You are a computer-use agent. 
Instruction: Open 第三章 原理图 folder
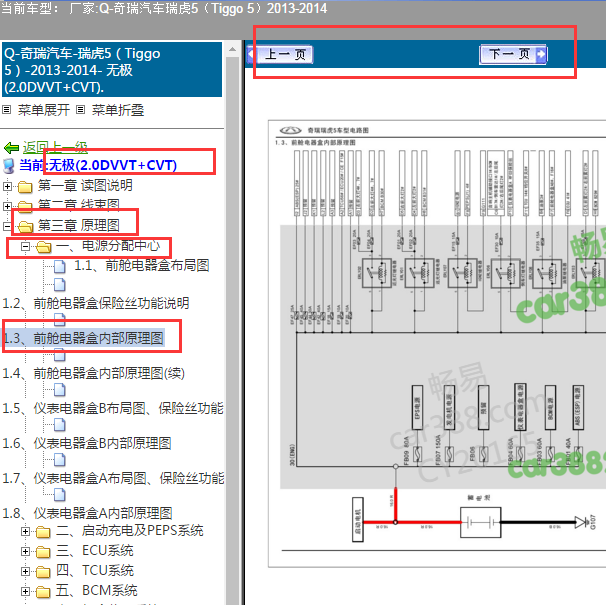tap(78, 225)
